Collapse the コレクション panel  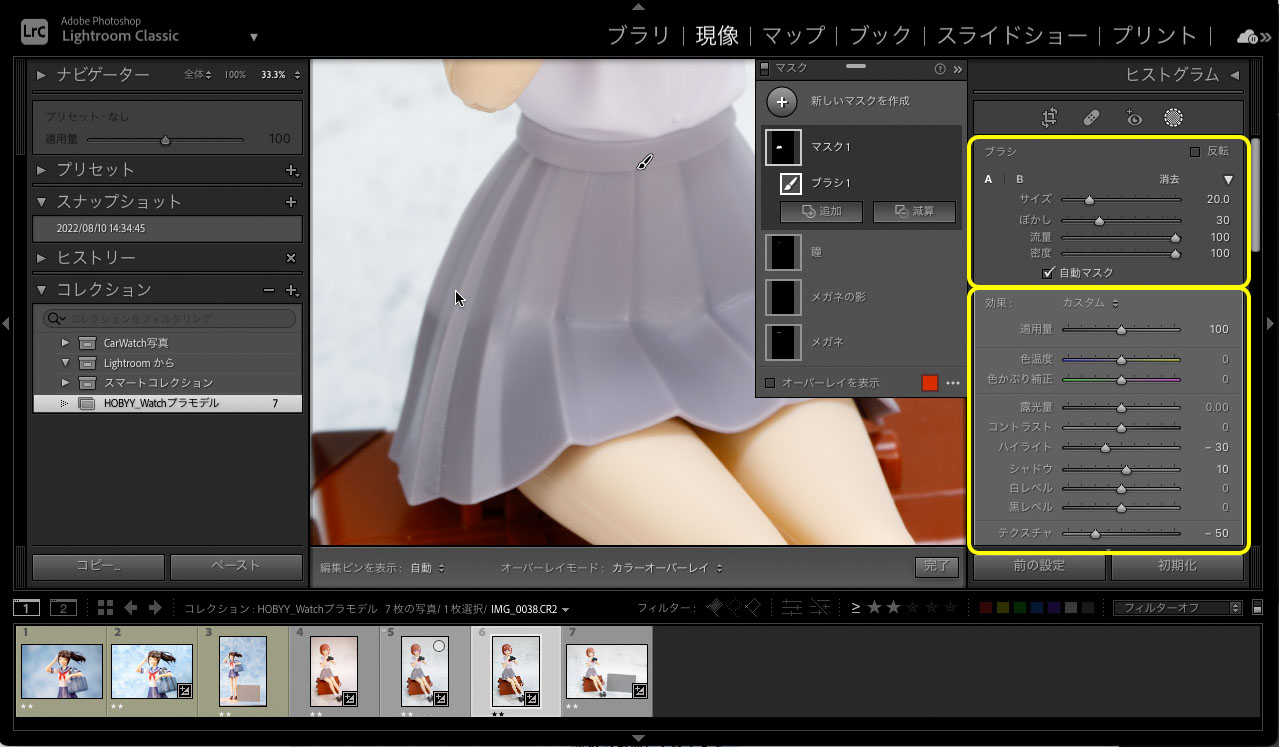point(41,290)
